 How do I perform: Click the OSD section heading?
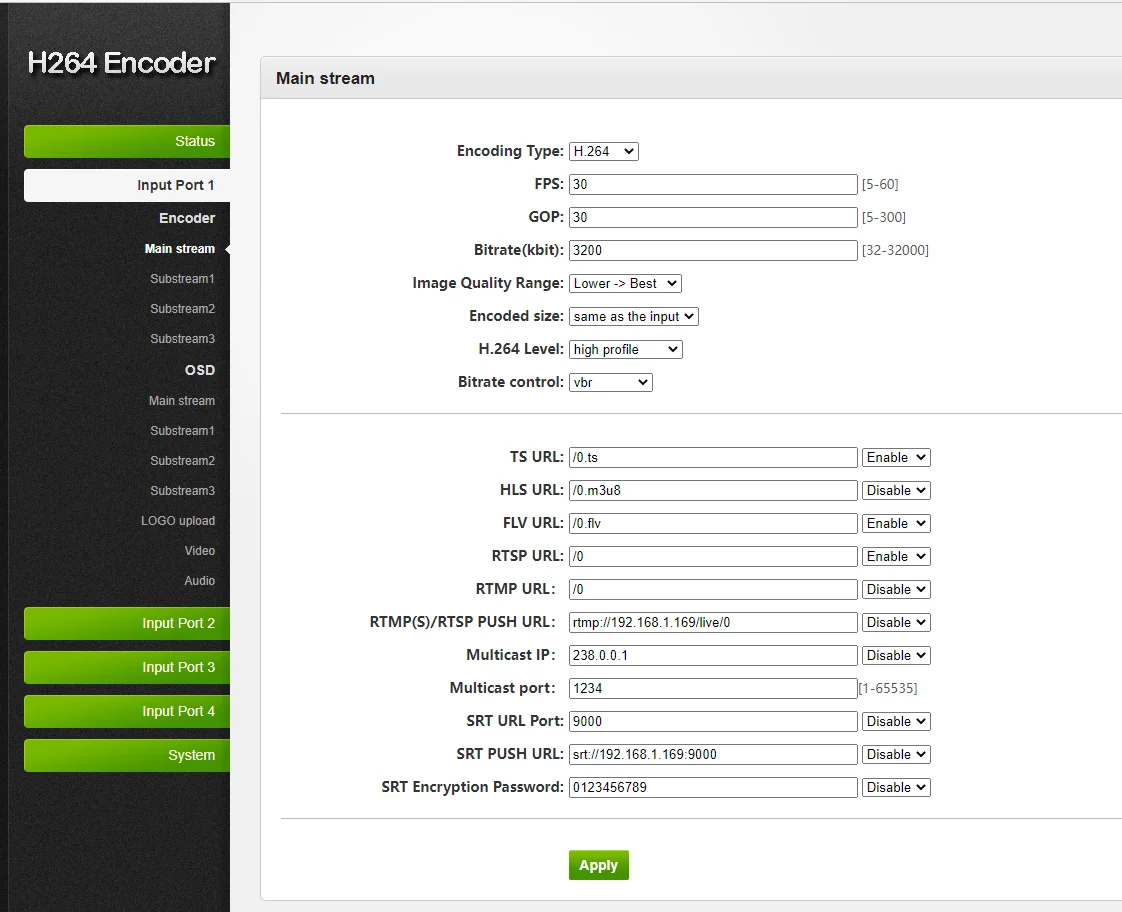[200, 370]
